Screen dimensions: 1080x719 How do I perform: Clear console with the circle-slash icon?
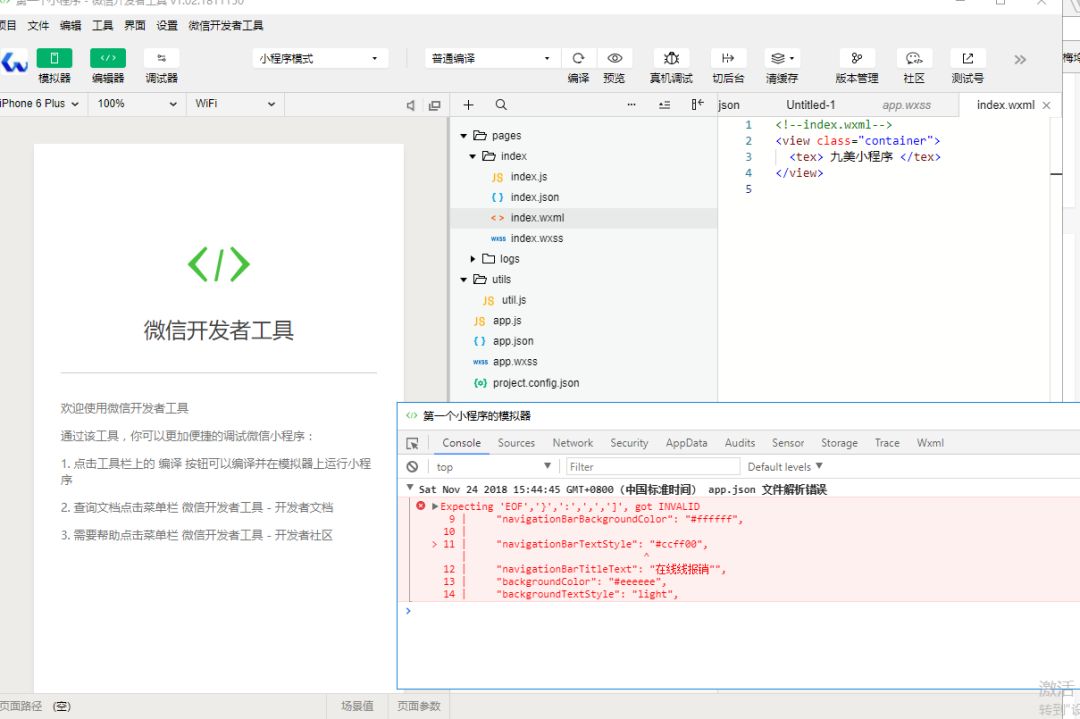point(412,467)
